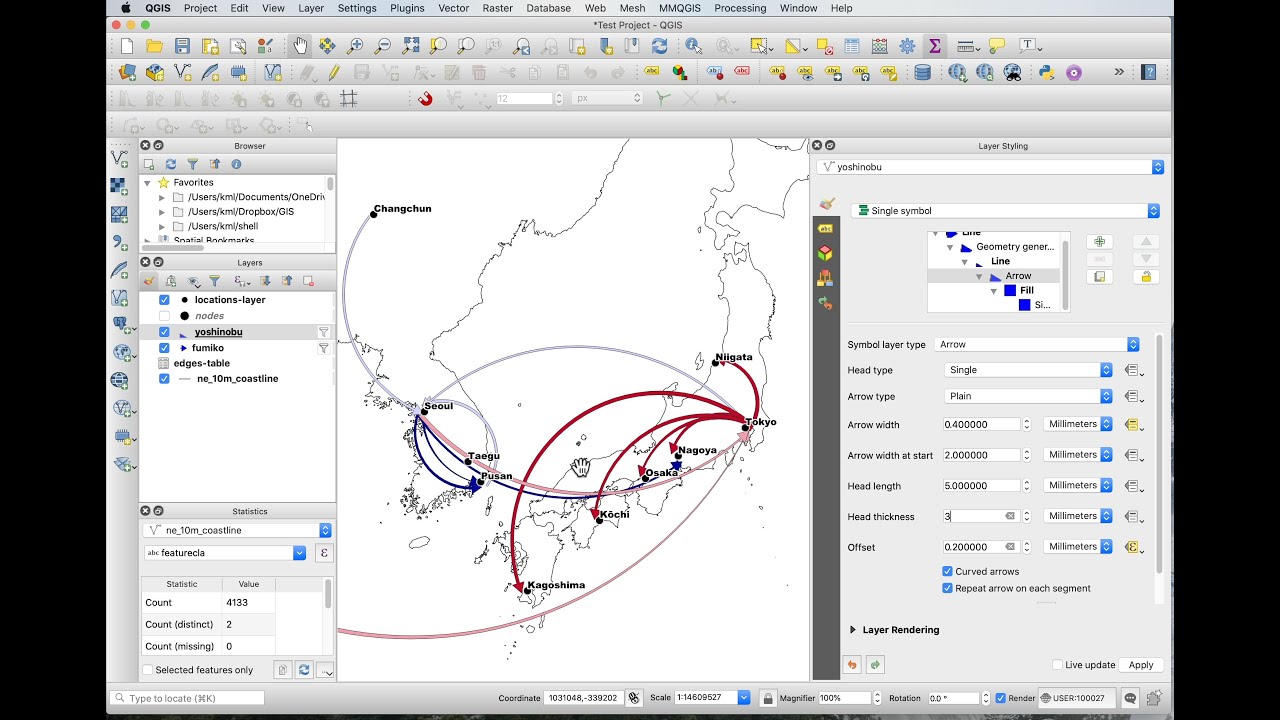Open DB Manager database cylinder icon

pyautogui.click(x=922, y=72)
